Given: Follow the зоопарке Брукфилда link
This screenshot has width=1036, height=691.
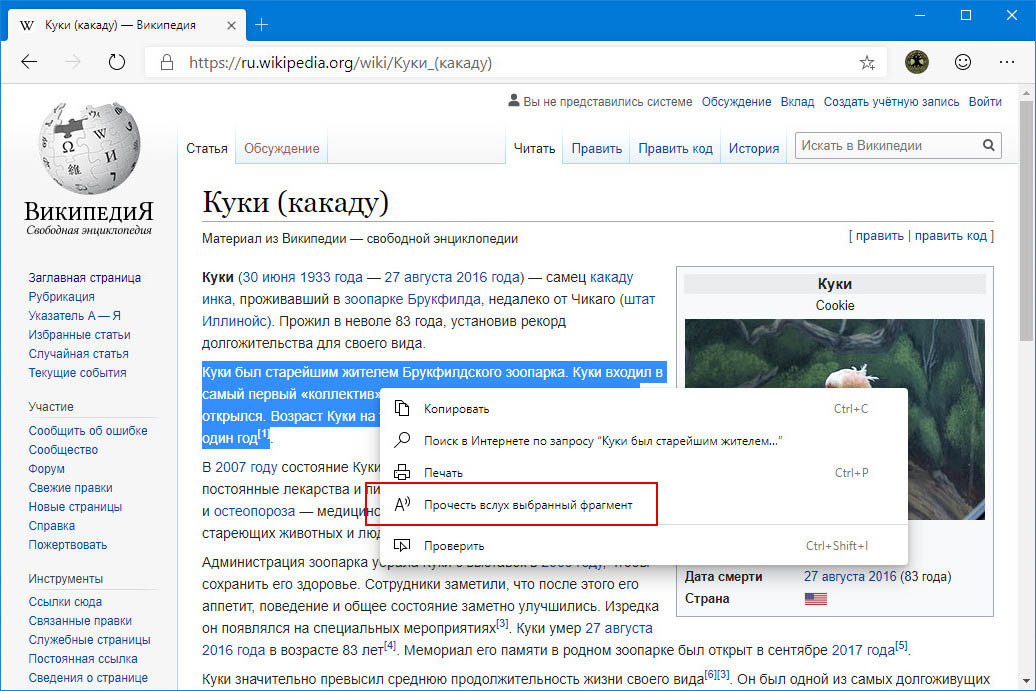Looking at the screenshot, I should (x=412, y=299).
